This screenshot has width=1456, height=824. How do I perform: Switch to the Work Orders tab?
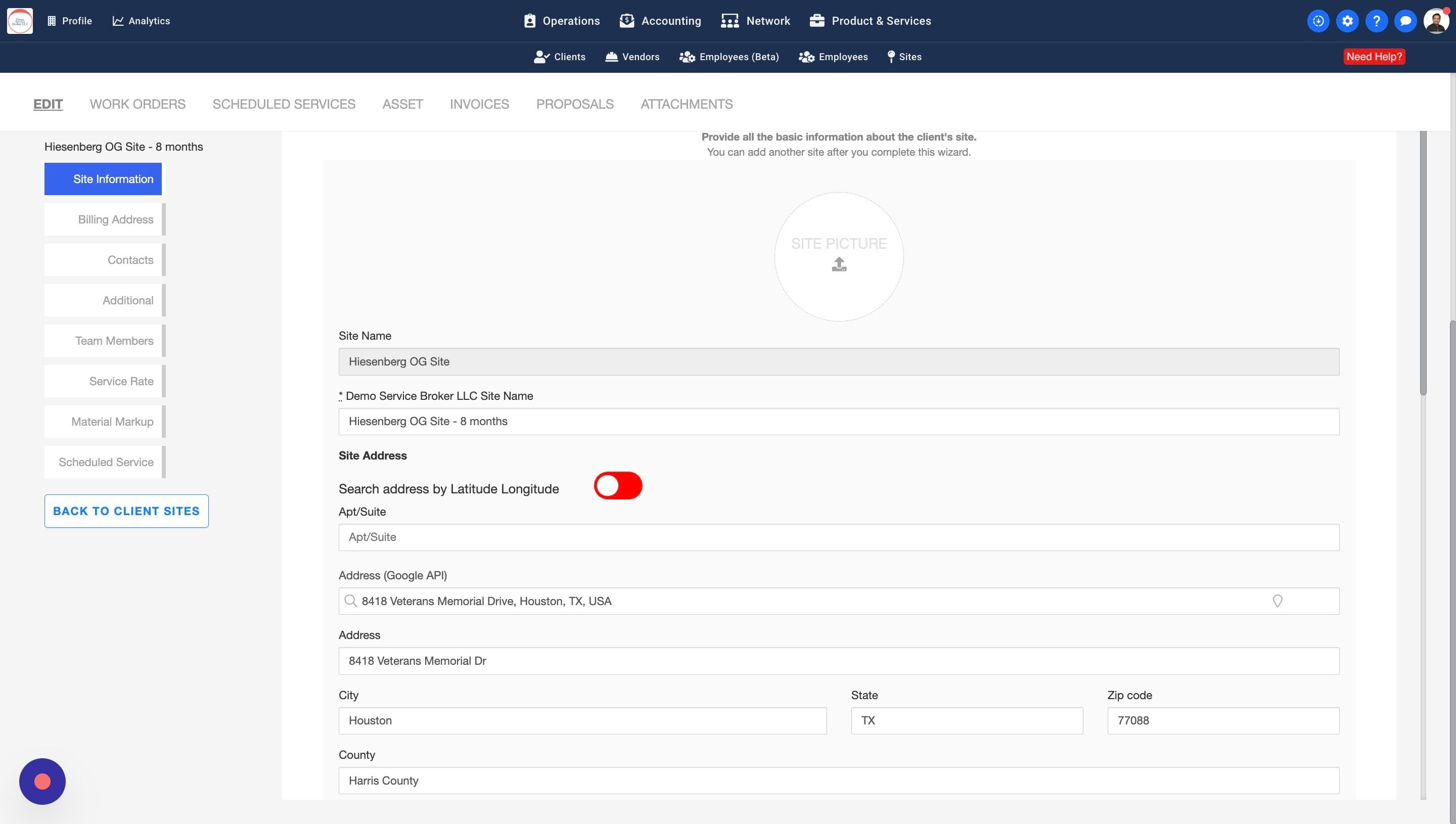(x=138, y=104)
